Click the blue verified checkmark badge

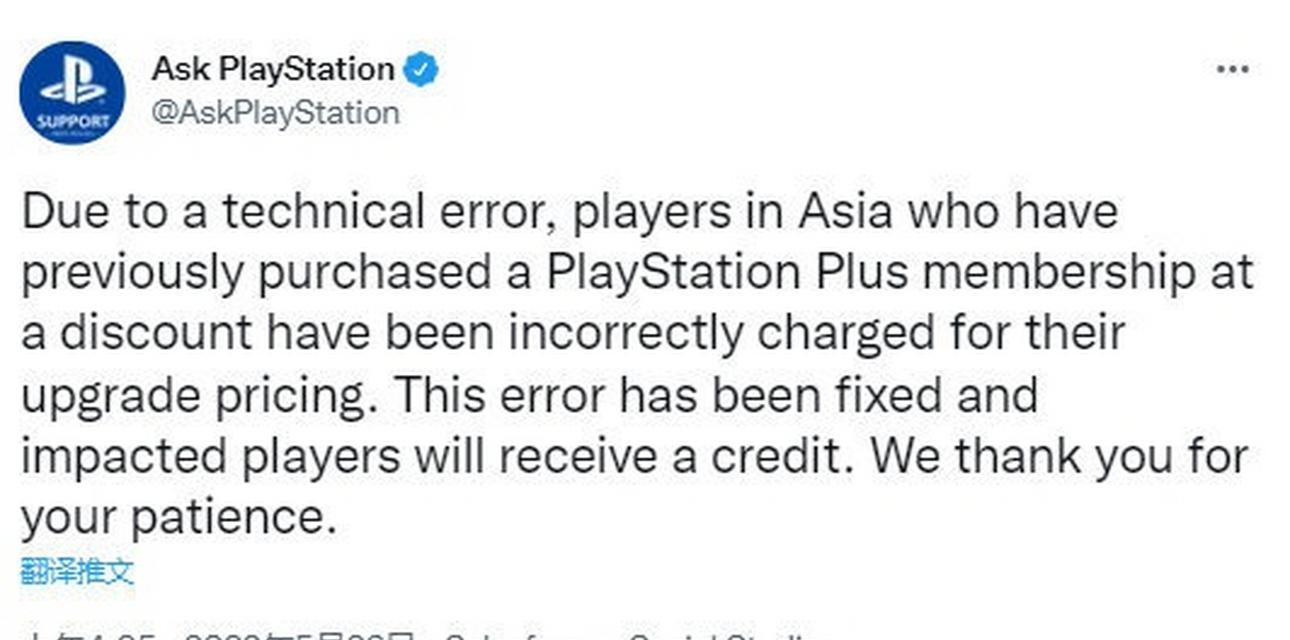[x=421, y=70]
